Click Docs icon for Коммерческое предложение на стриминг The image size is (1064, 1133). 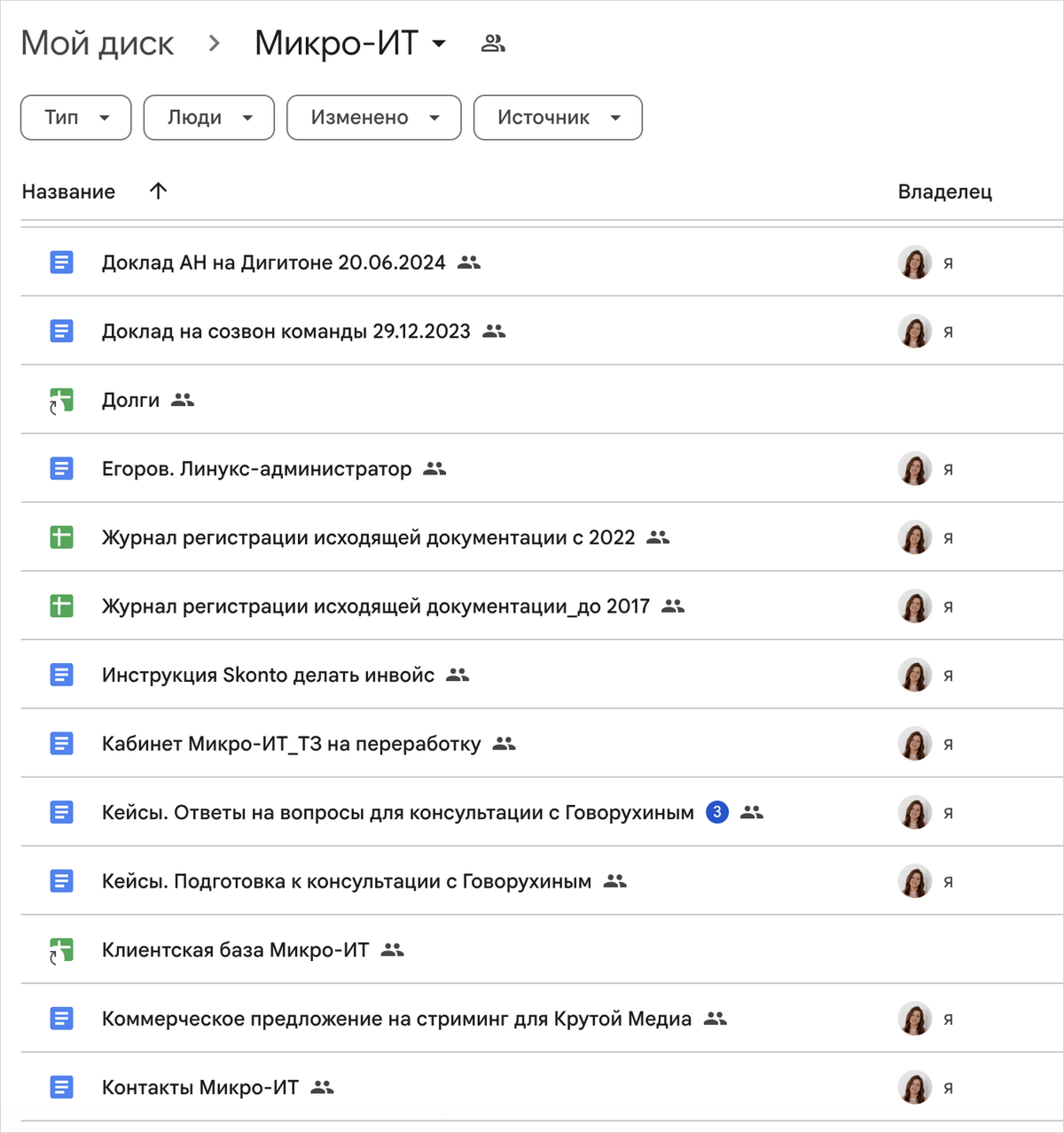(x=61, y=1019)
